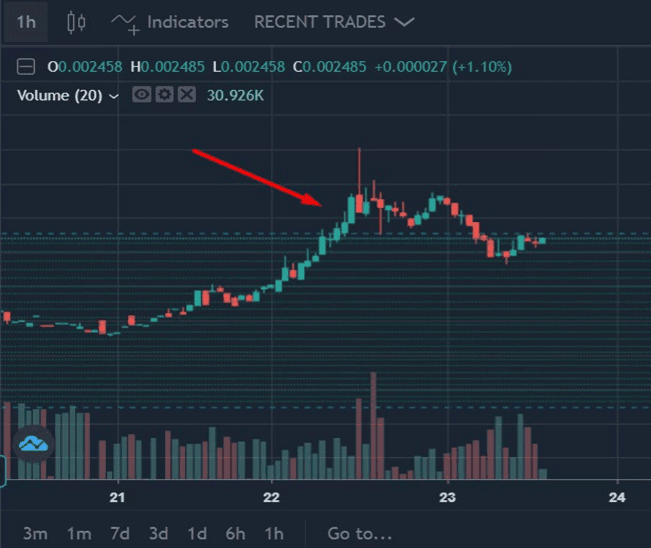Open the Volume (20) indicator dropdown arrow
This screenshot has height=548, width=651.
click(113, 96)
